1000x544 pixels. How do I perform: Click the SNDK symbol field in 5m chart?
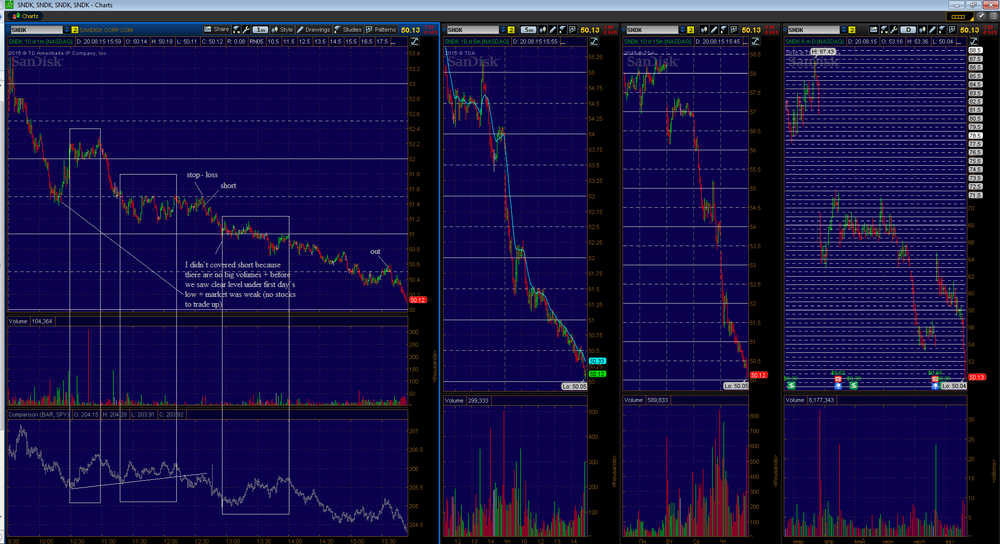tap(473, 30)
